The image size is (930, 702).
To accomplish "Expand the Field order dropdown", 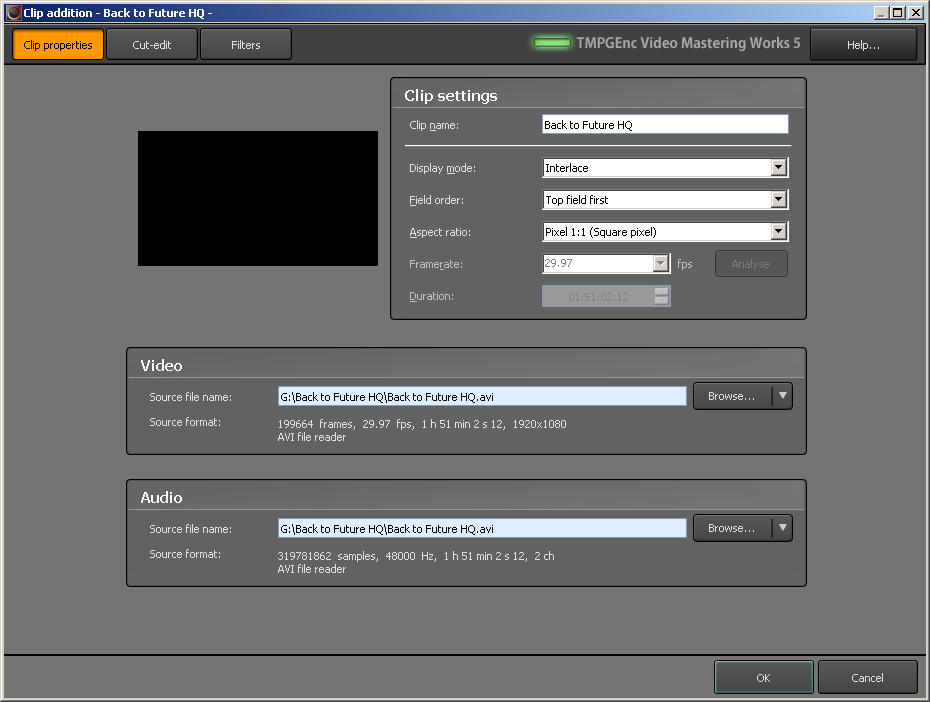I will [778, 200].
